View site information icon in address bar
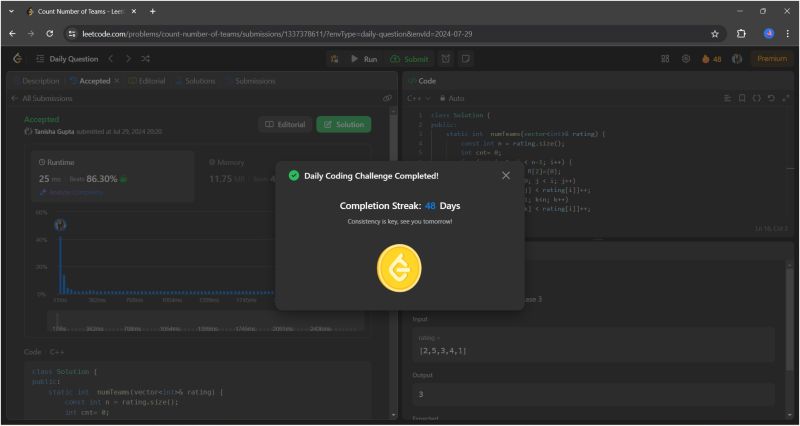Image resolution: width=800 pixels, height=426 pixels. tap(72, 34)
